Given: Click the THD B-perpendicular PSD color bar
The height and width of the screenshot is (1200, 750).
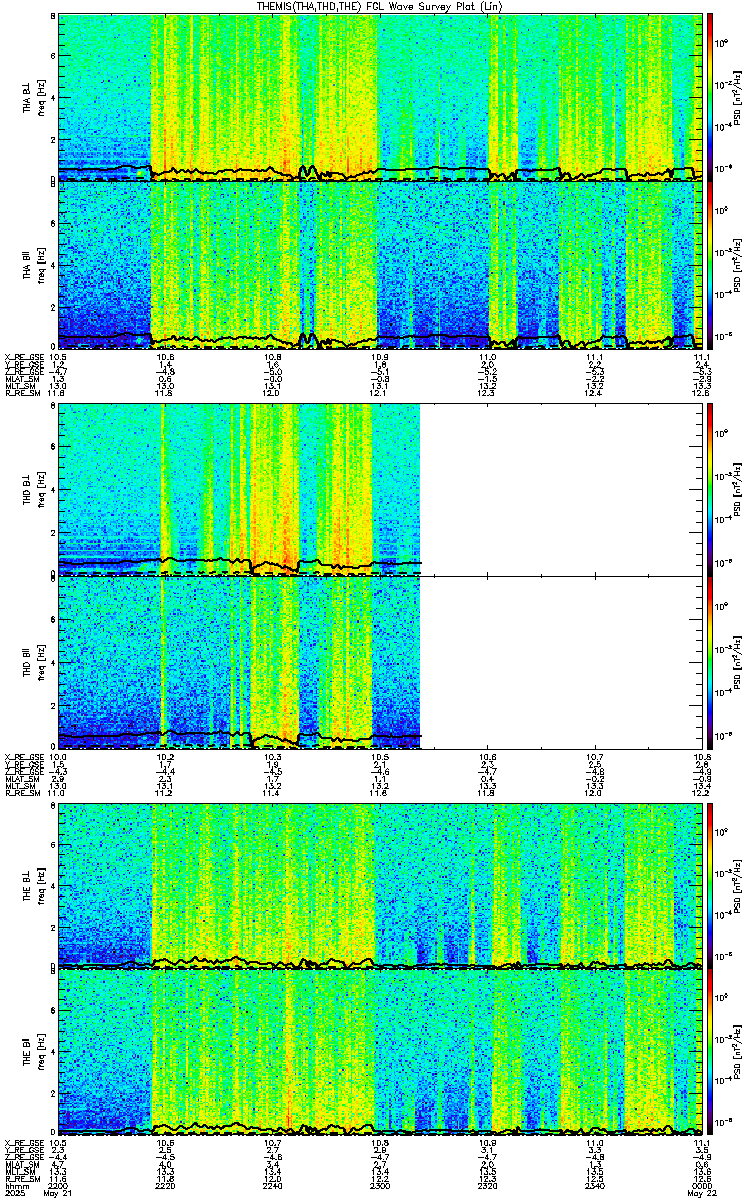Looking at the screenshot, I should point(709,490).
